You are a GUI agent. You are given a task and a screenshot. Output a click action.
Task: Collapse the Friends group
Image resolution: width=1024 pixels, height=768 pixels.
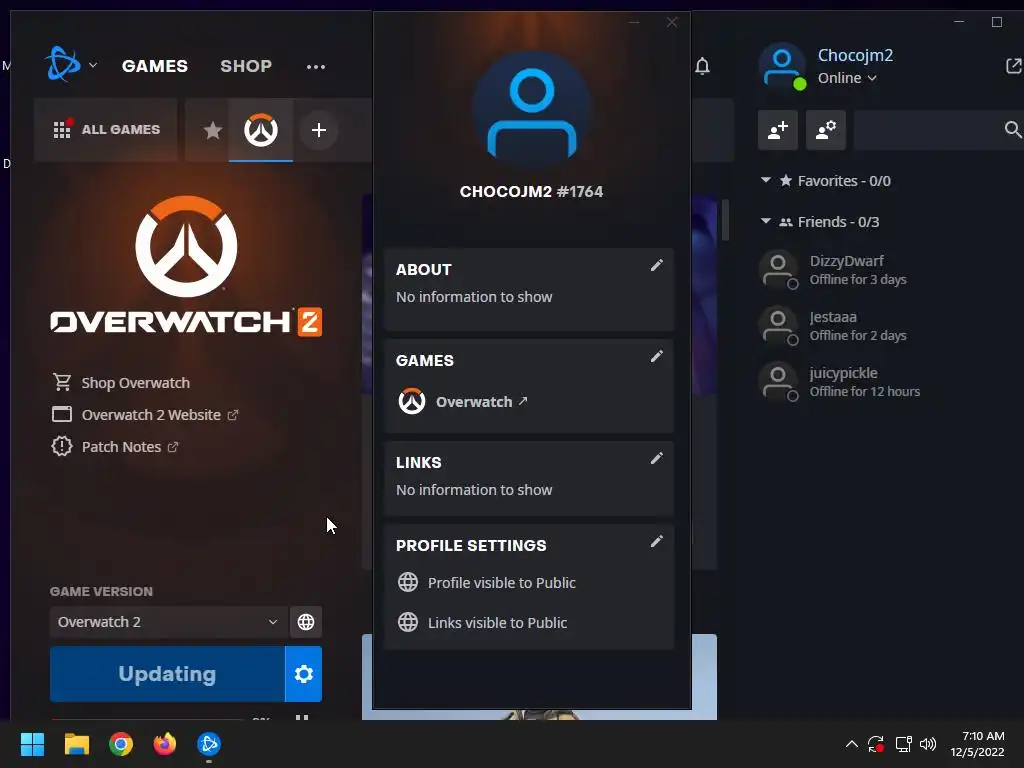765,221
